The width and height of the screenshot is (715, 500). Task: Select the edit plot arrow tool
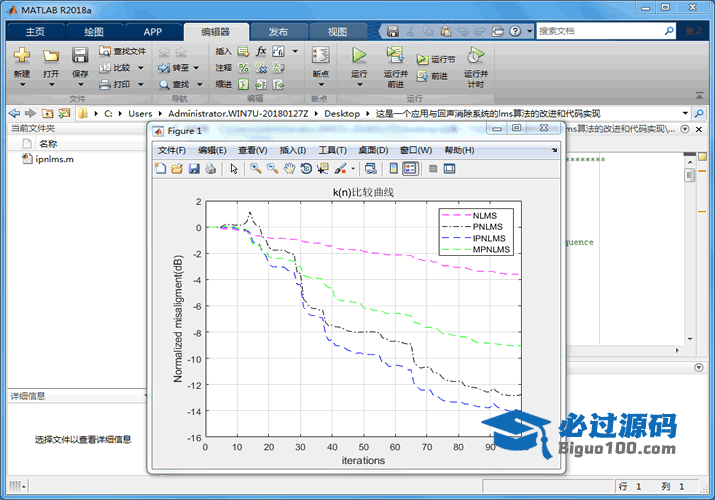[234, 169]
